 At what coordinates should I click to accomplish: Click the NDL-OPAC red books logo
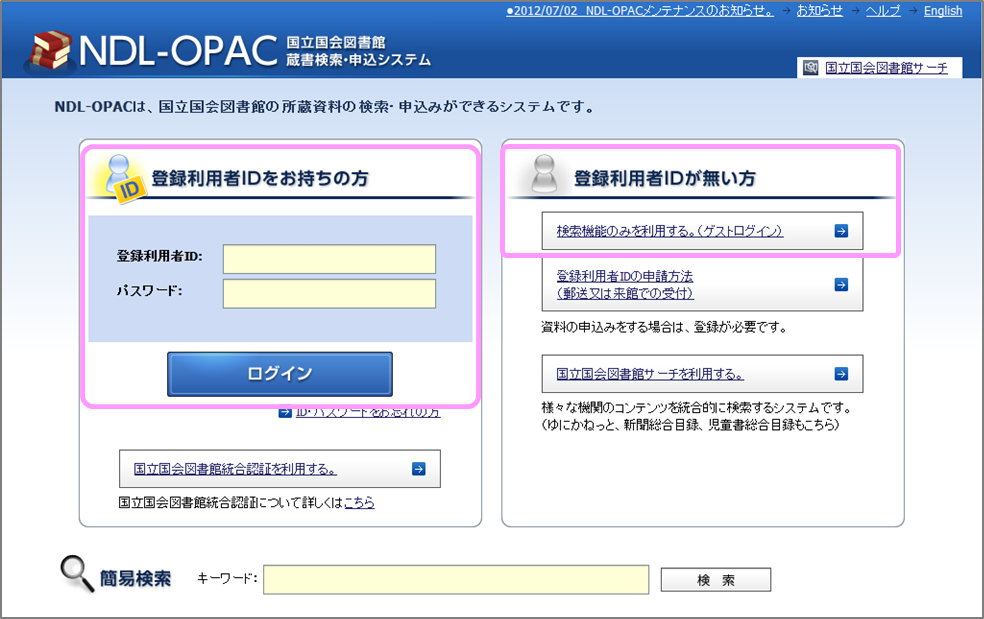[50, 50]
